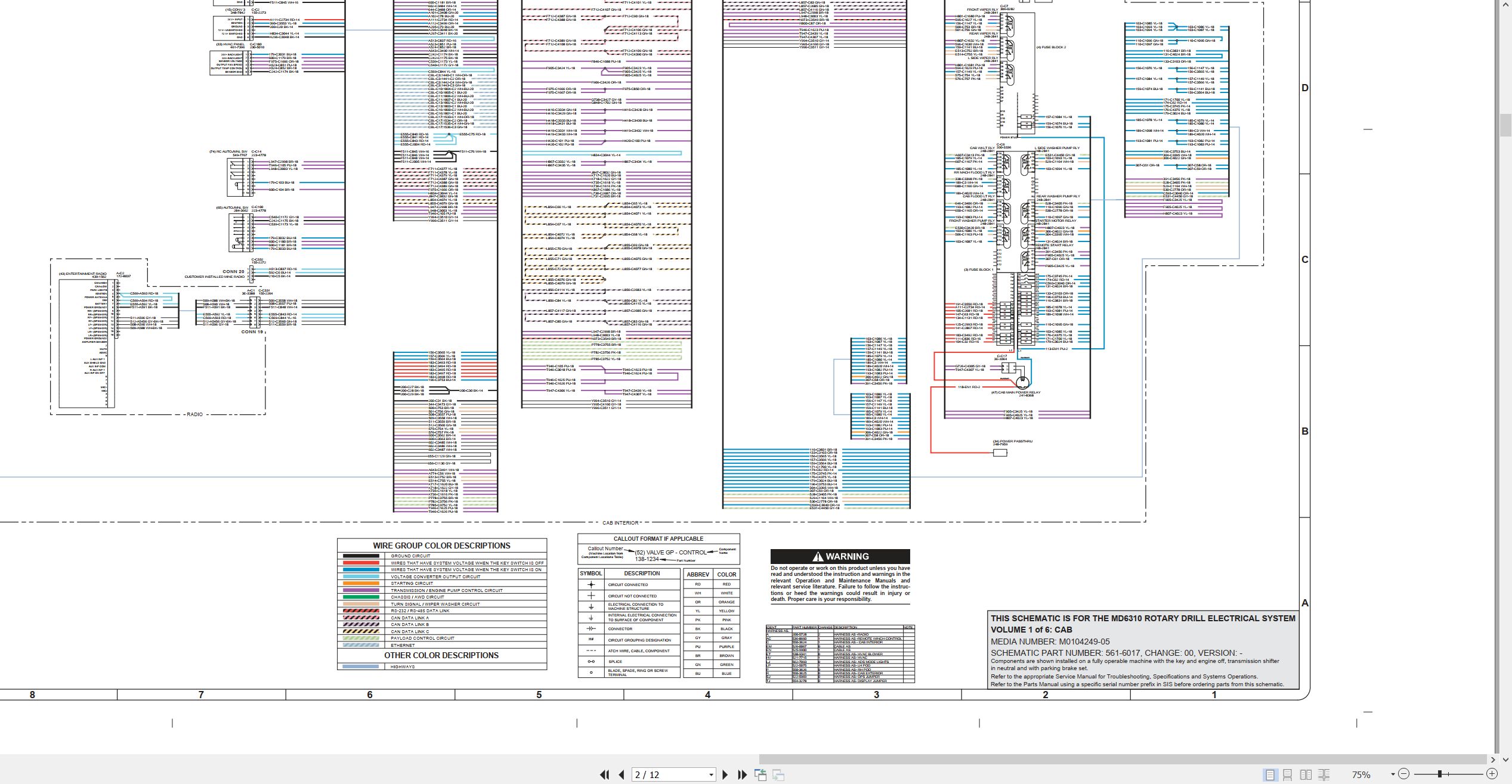
Task: Go to the first page
Action: coord(604,774)
